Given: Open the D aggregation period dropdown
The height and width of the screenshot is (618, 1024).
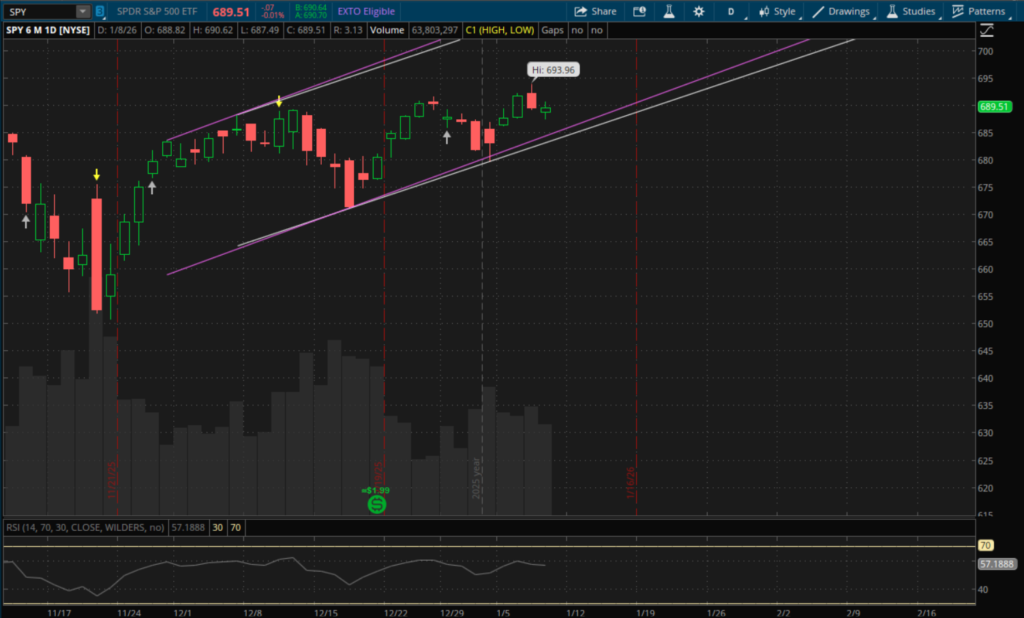Looking at the screenshot, I should point(733,11).
